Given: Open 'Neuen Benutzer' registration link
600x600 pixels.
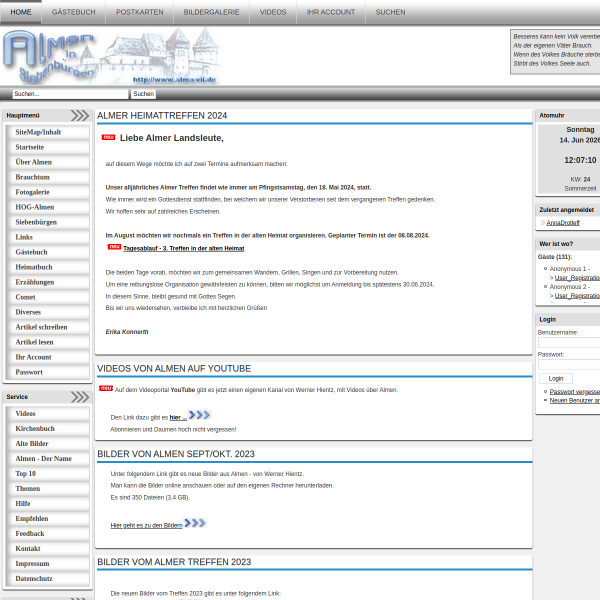Looking at the screenshot, I should coord(575,401).
